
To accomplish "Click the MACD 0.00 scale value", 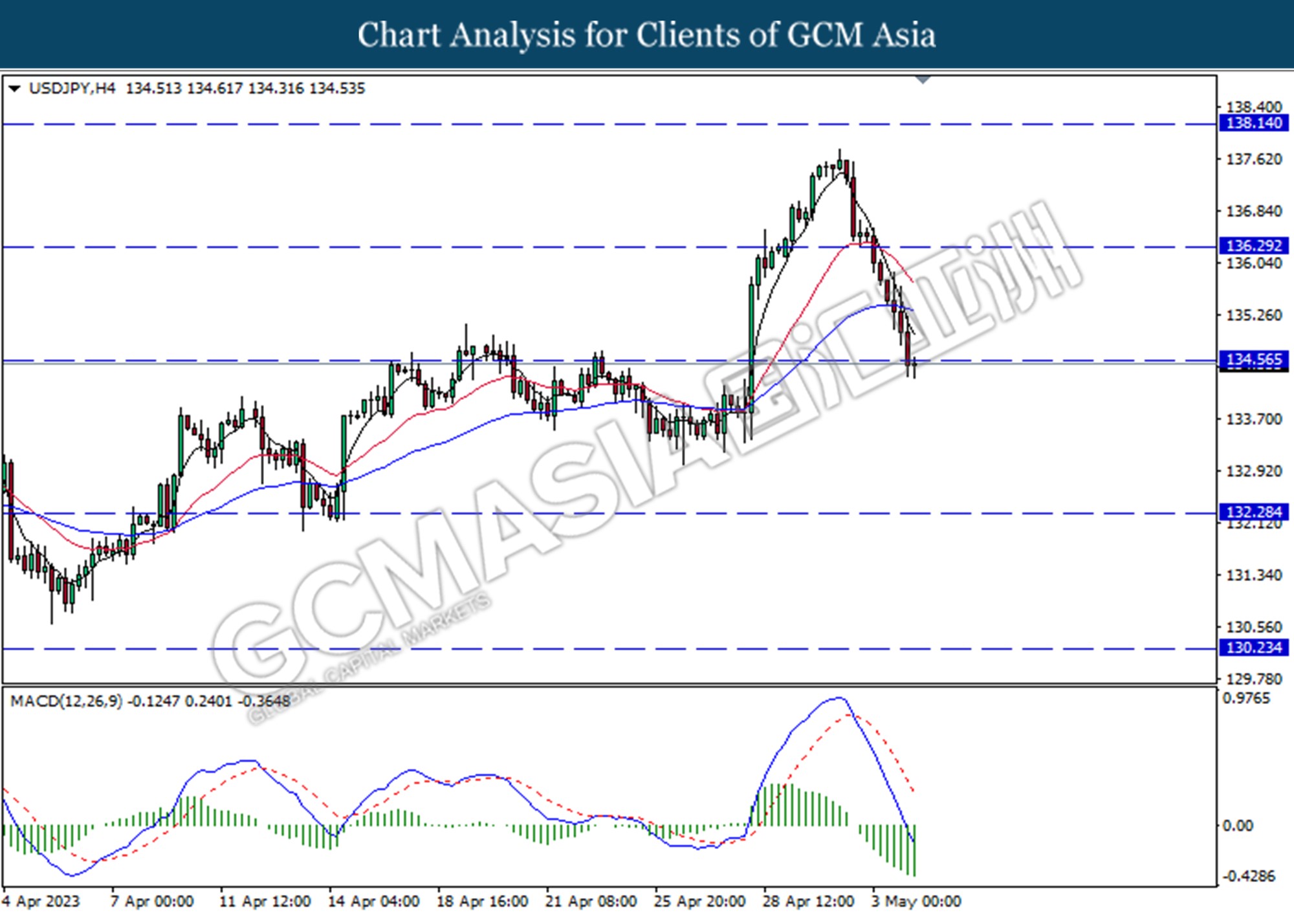I will tap(1238, 826).
